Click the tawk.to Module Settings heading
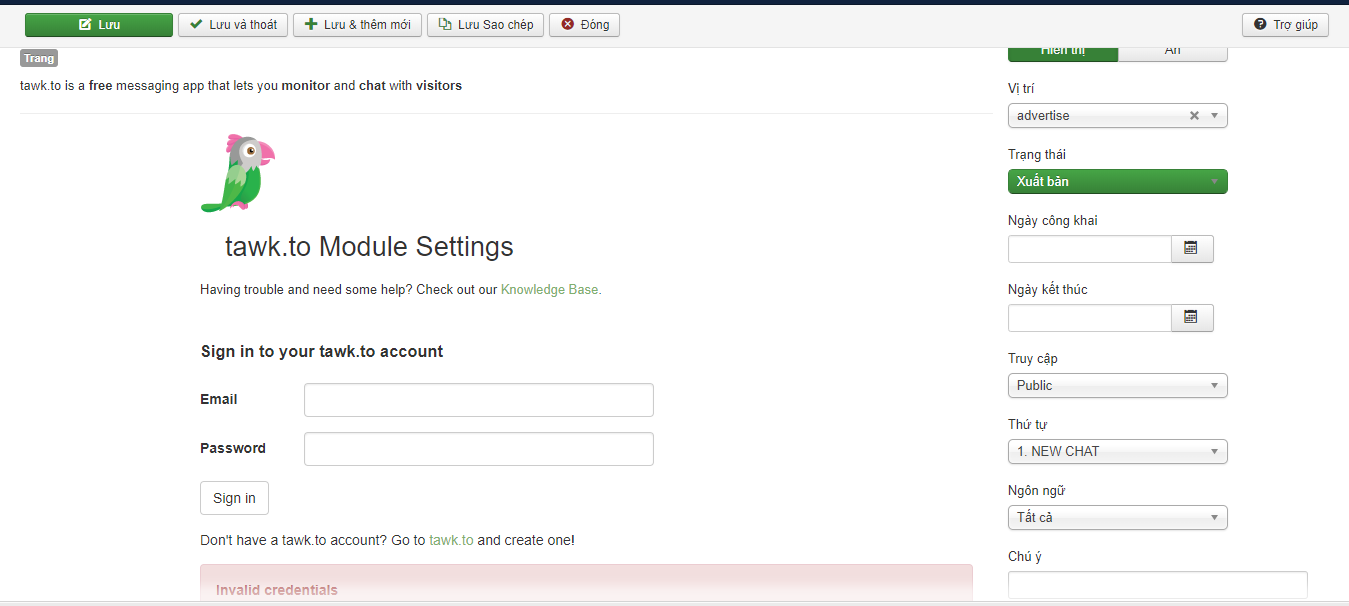1349x606 pixels. point(369,246)
